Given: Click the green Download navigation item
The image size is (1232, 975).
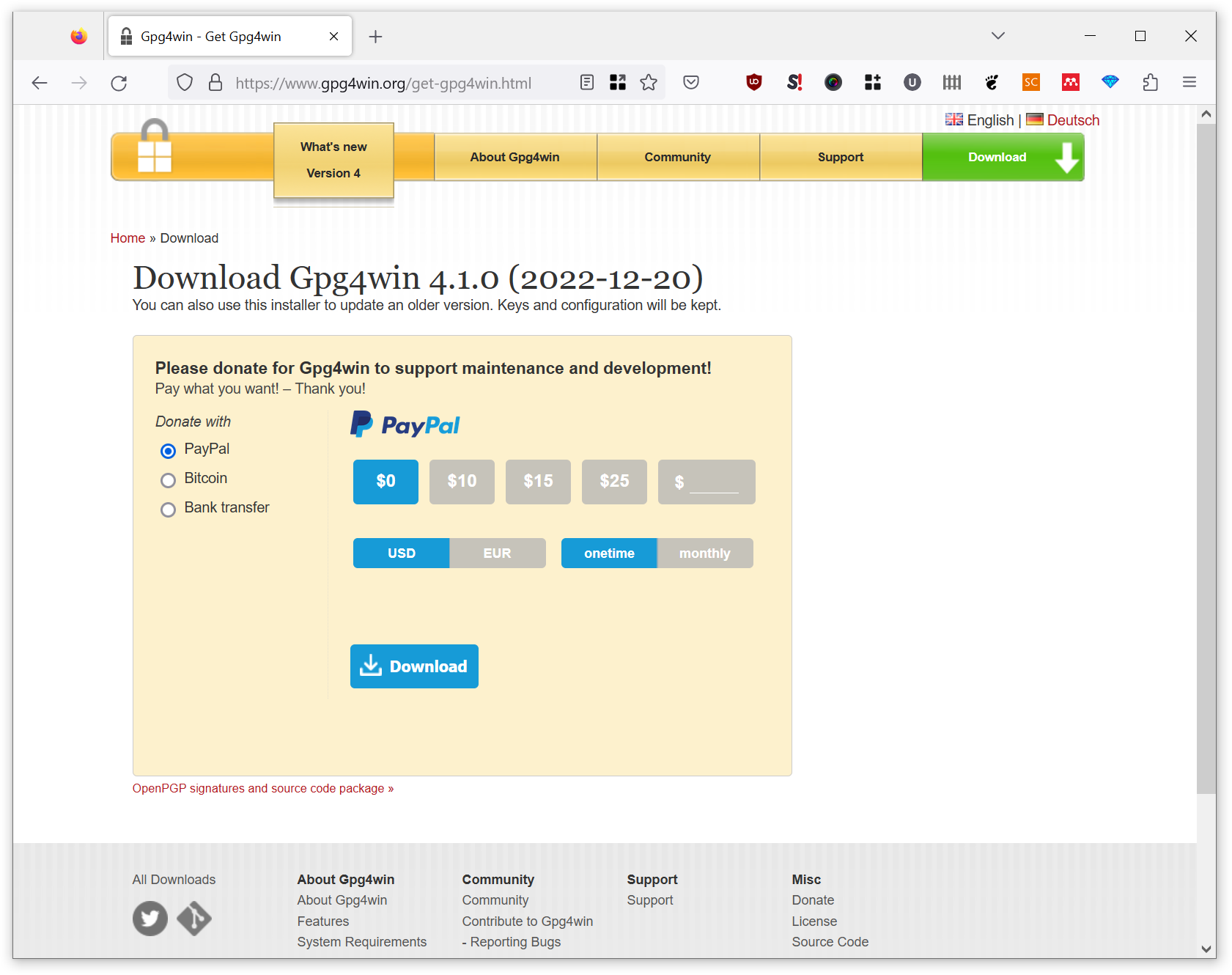Looking at the screenshot, I should coord(1003,157).
